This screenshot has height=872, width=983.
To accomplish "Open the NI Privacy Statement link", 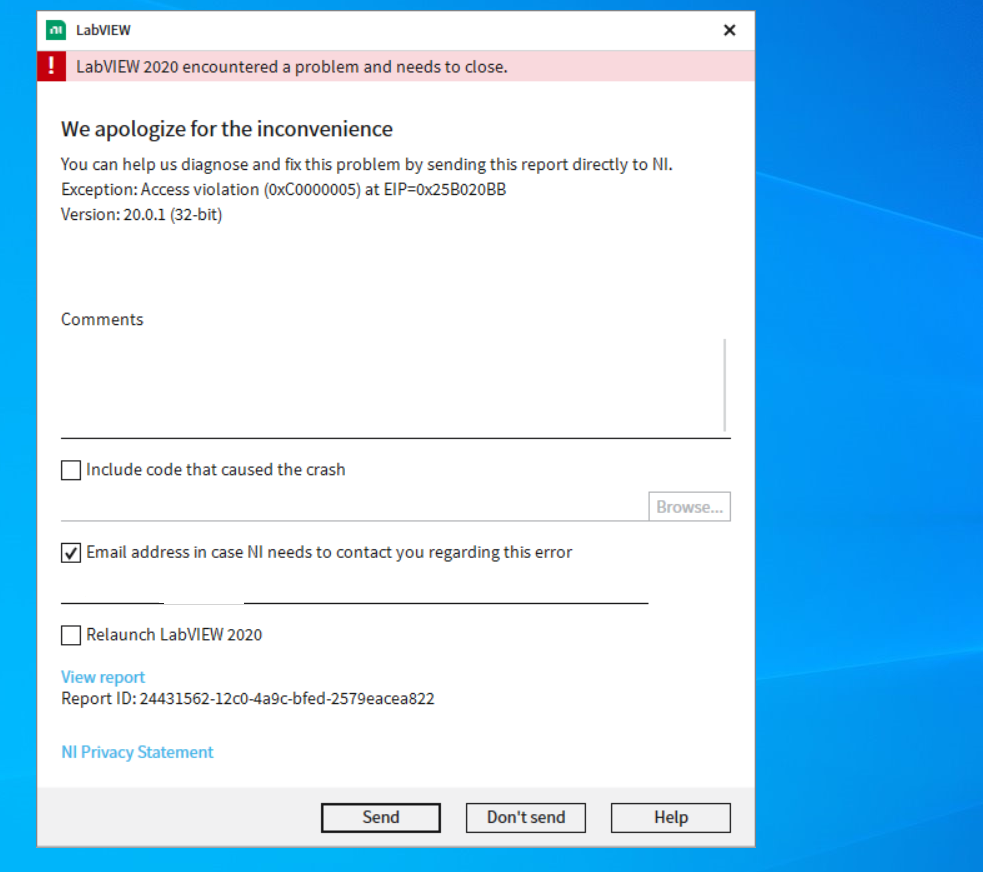I will [137, 752].
